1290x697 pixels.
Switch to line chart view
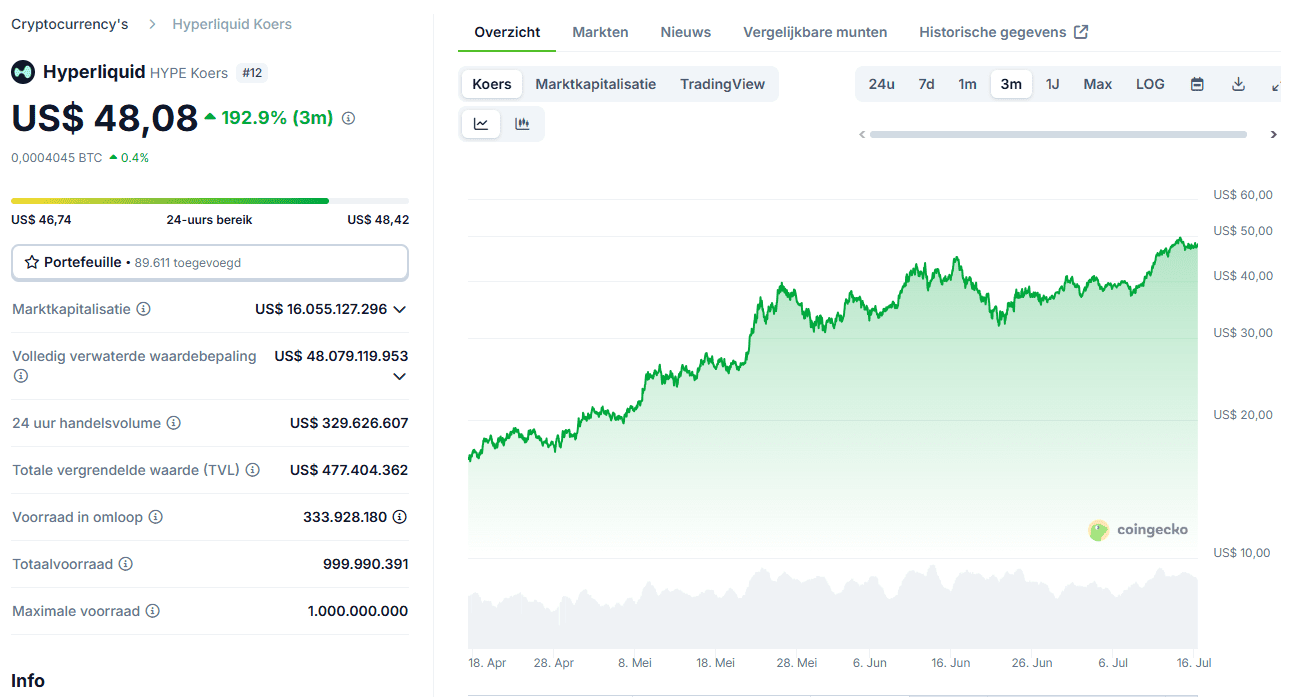481,124
